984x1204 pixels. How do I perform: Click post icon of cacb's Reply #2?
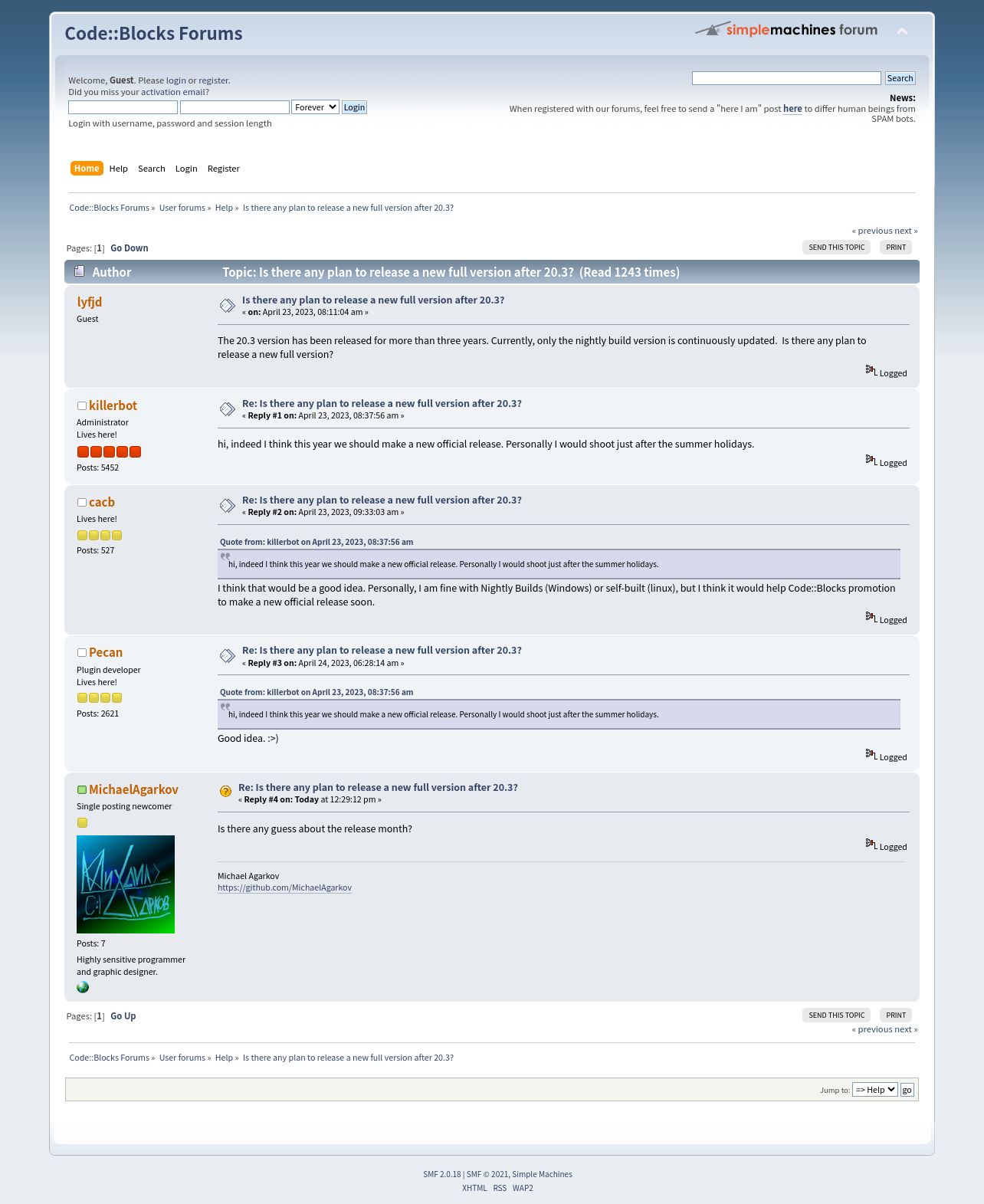tap(228, 506)
